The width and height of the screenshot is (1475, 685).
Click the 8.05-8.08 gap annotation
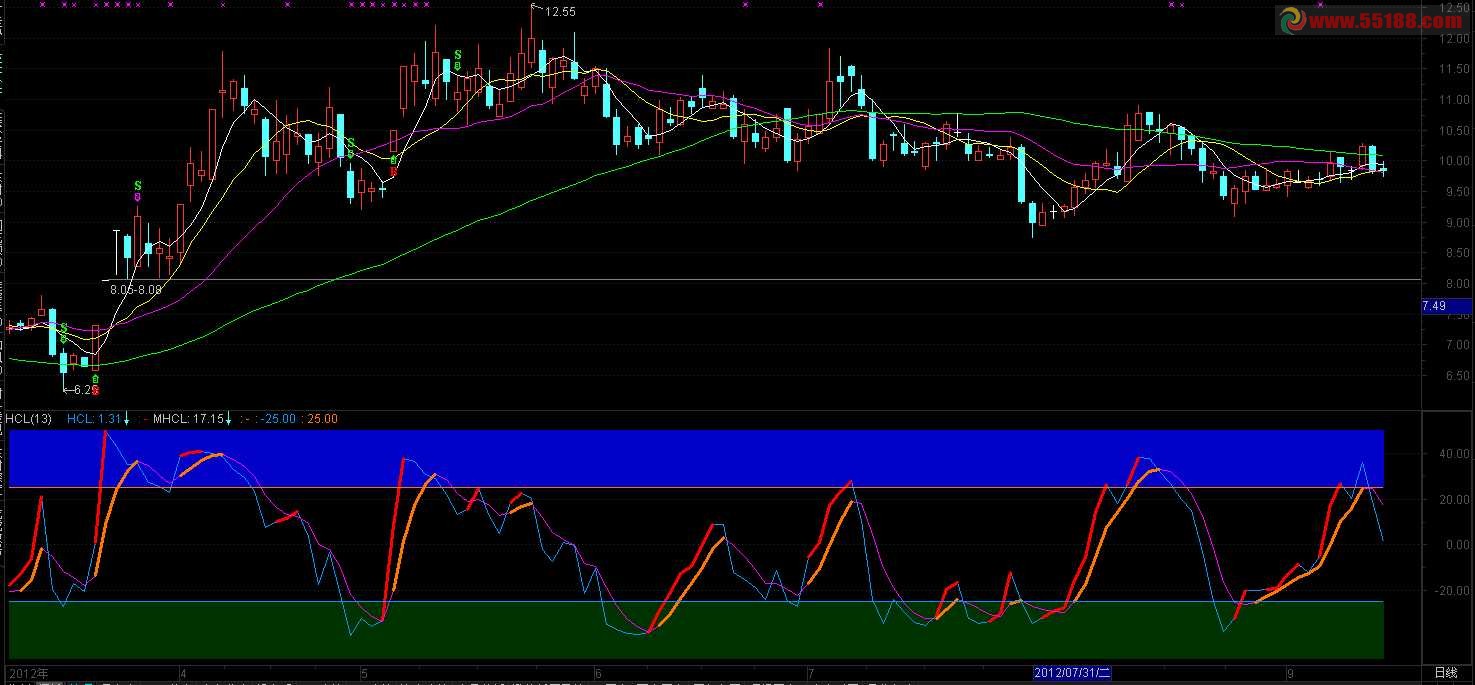pyautogui.click(x=136, y=289)
